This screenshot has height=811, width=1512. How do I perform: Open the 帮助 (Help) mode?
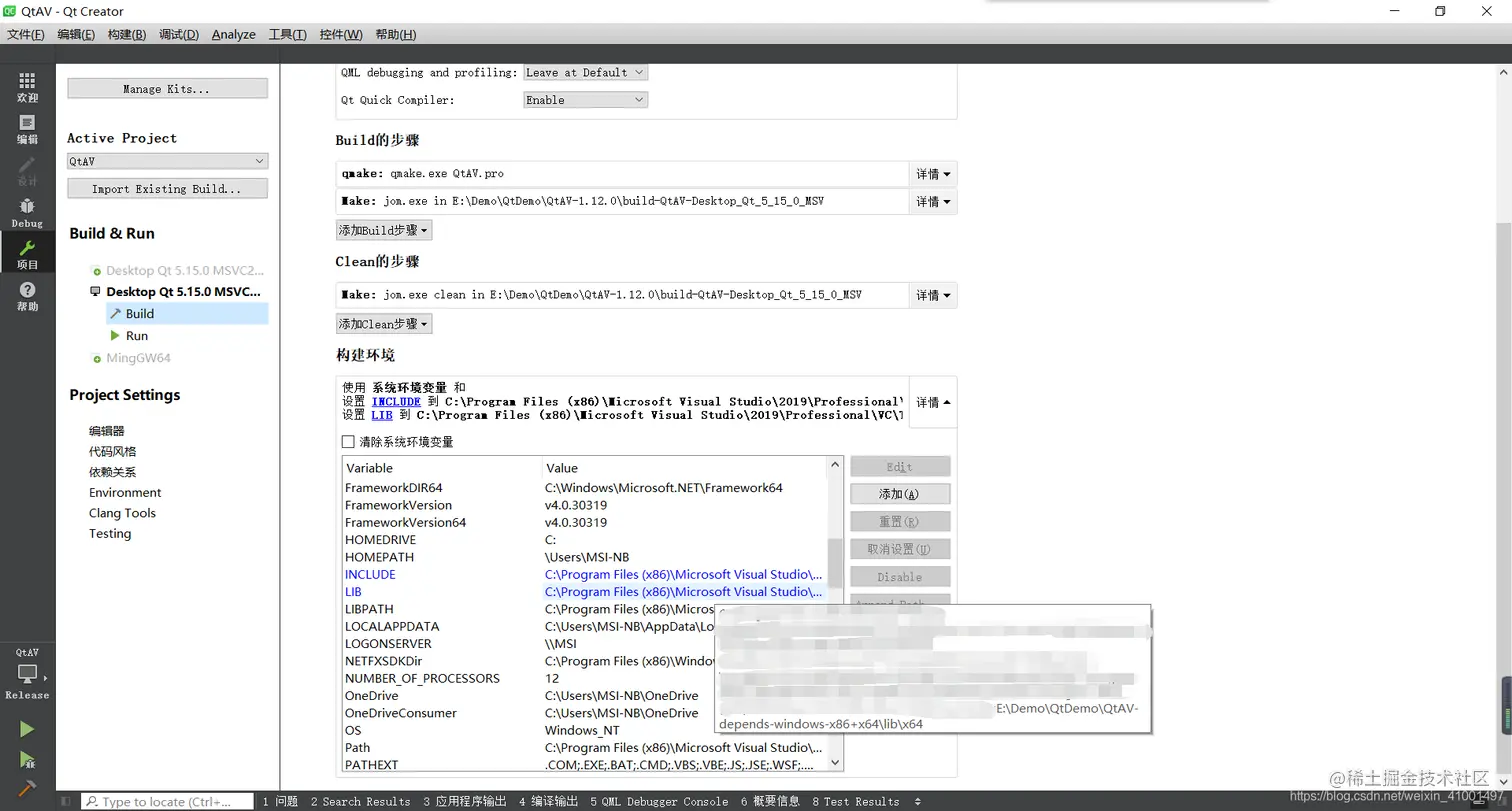[x=27, y=297]
